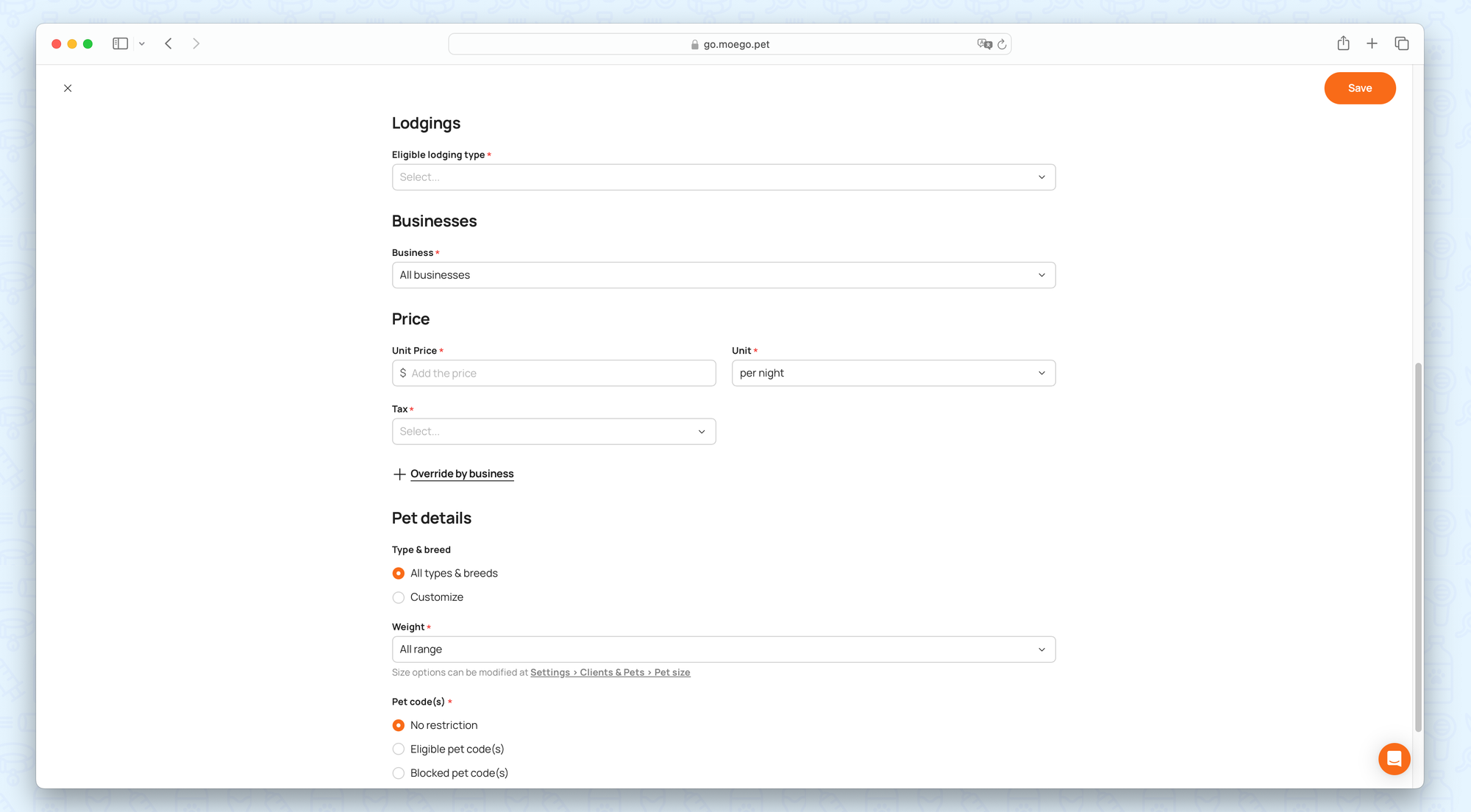Click the Override by business link
The height and width of the screenshot is (812, 1471).
click(461, 474)
